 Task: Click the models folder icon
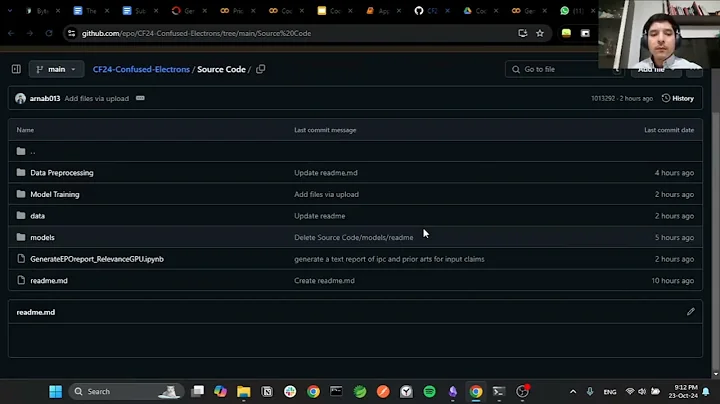tap(21, 237)
